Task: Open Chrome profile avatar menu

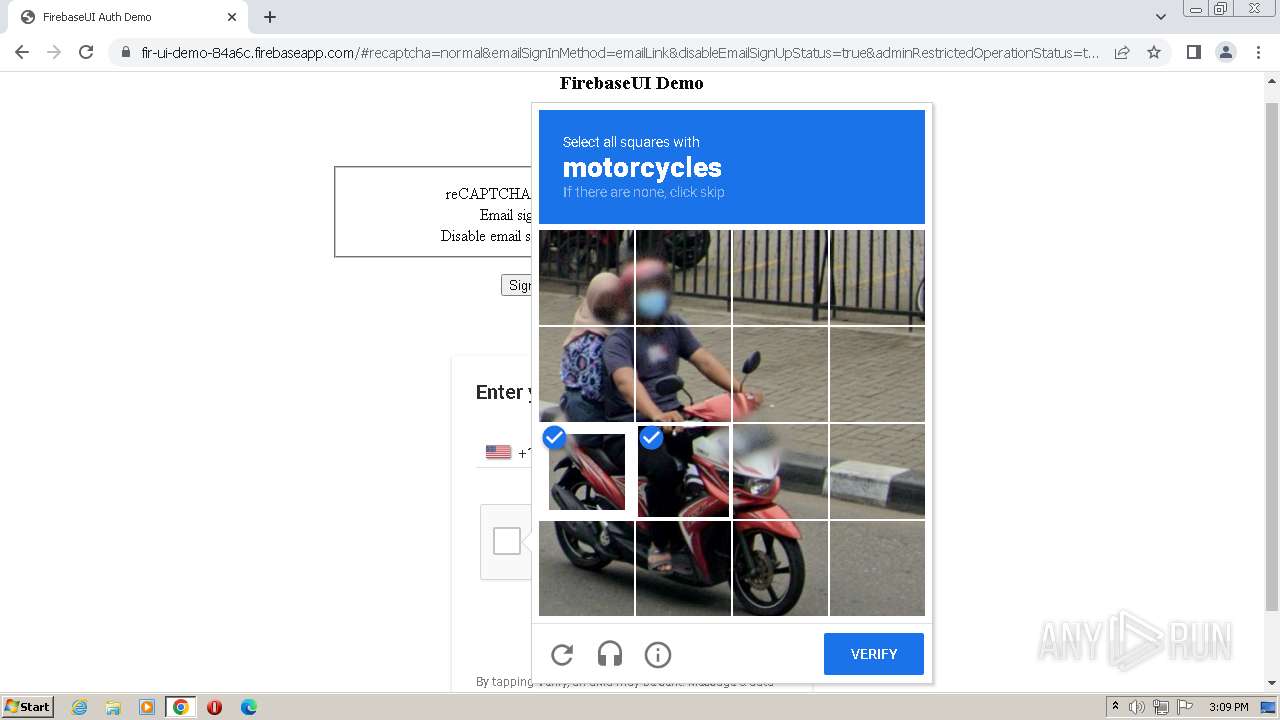Action: click(1225, 52)
